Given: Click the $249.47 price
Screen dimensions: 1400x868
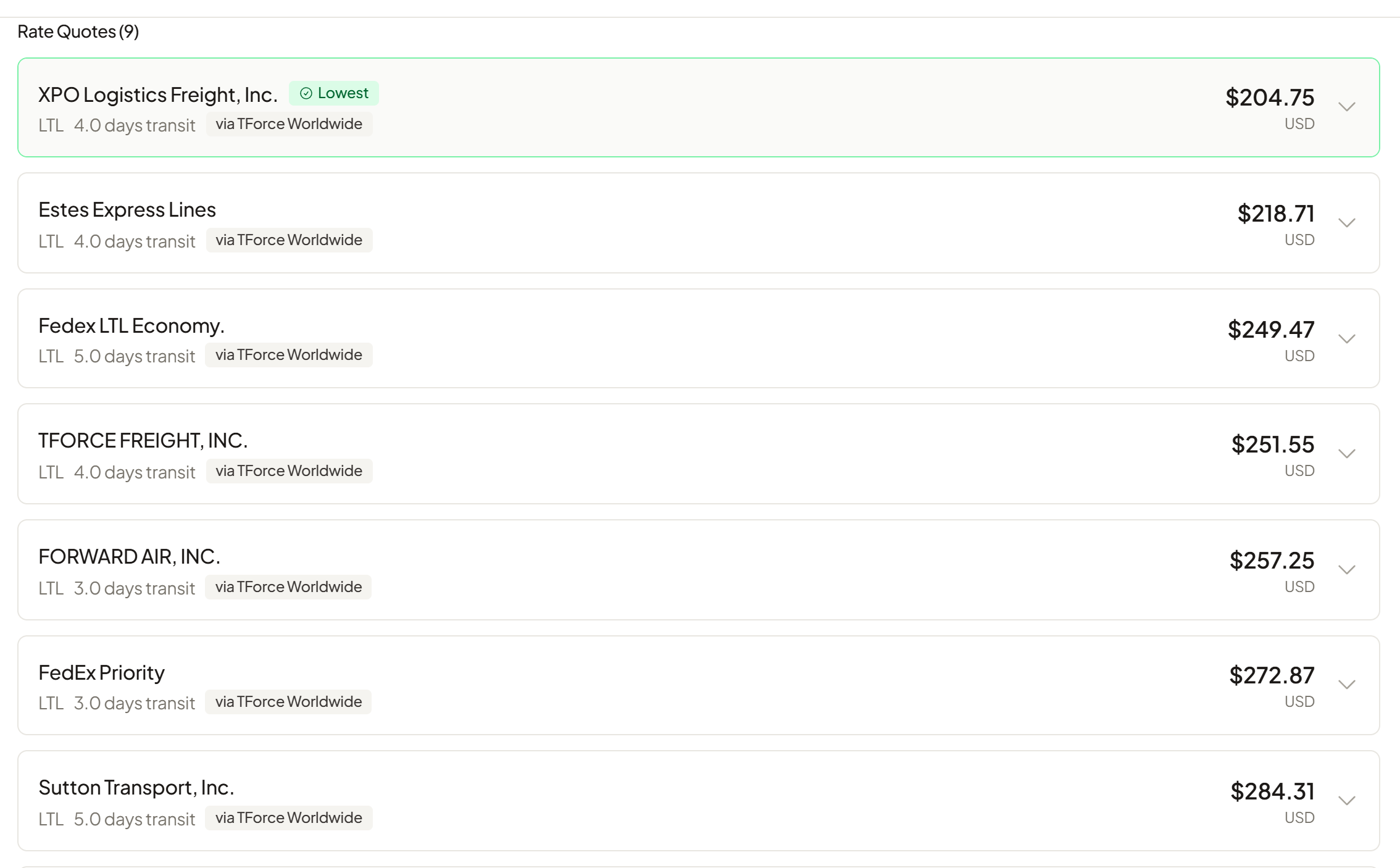Looking at the screenshot, I should 1271,329.
